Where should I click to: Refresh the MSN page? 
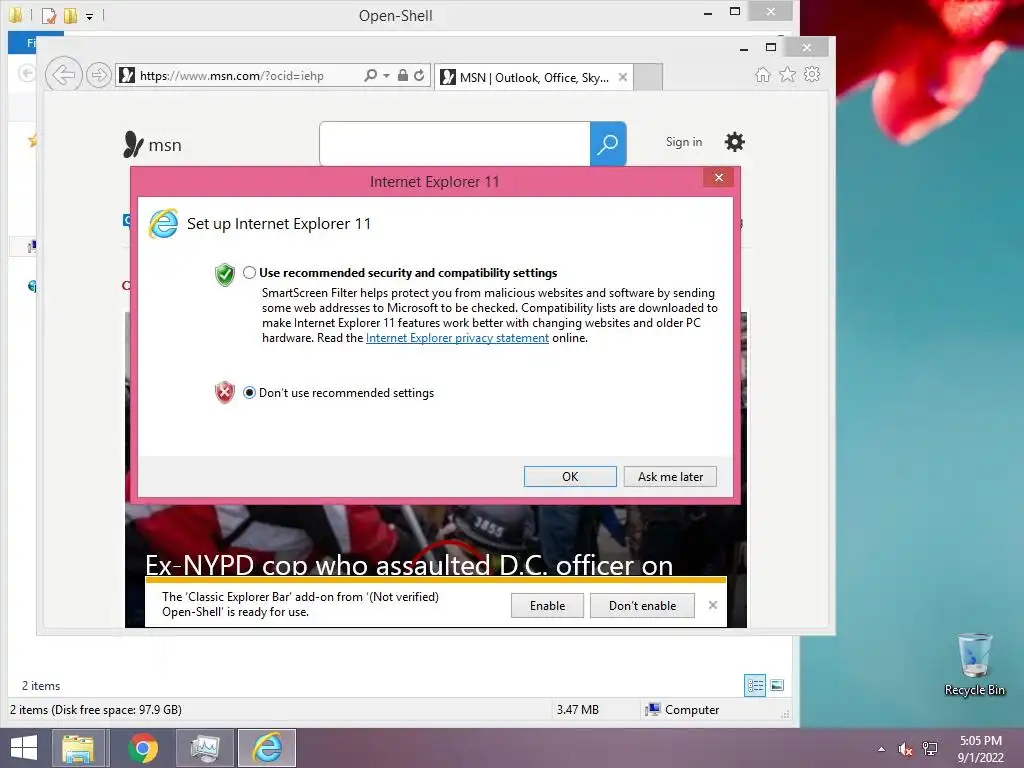coord(419,76)
